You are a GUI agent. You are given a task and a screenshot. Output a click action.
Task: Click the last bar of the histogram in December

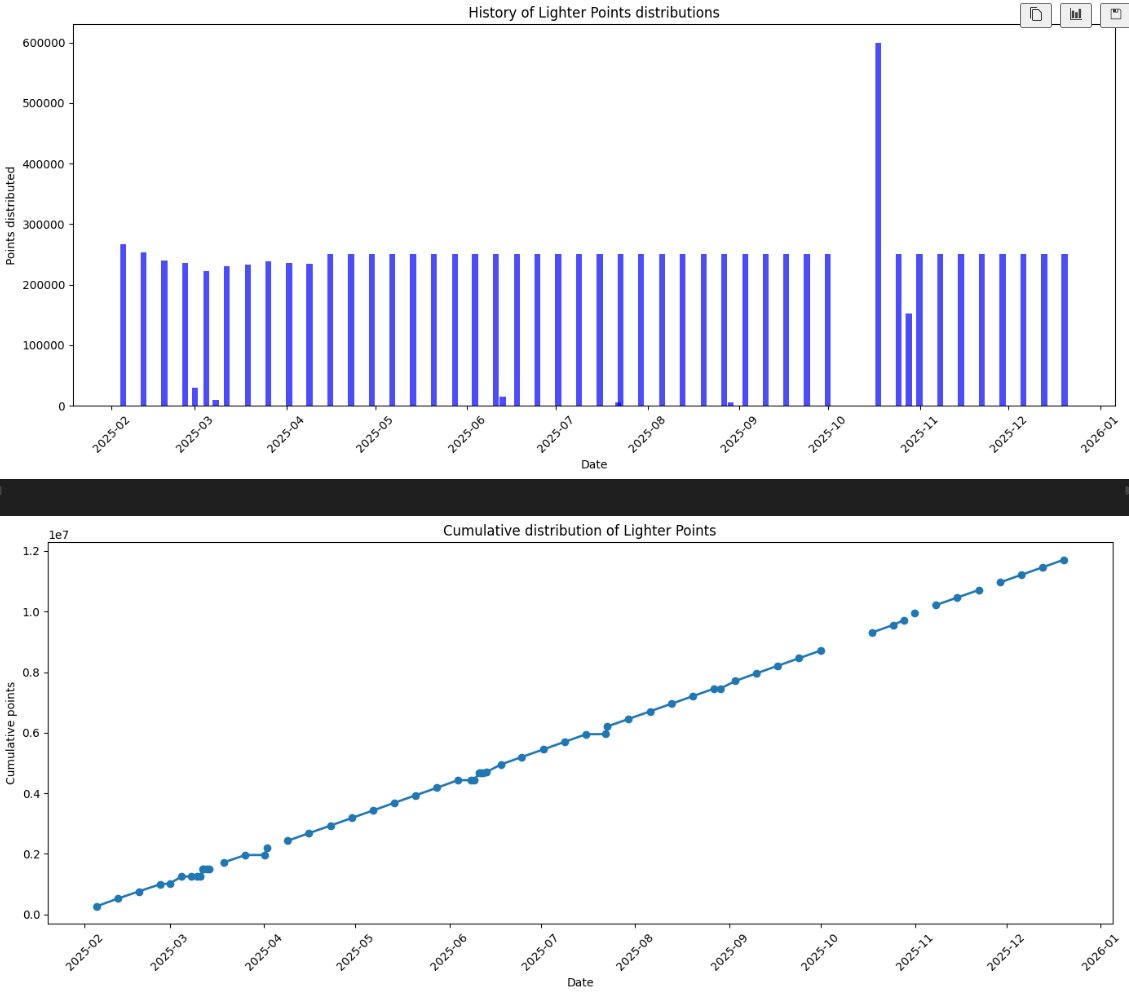(1064, 330)
